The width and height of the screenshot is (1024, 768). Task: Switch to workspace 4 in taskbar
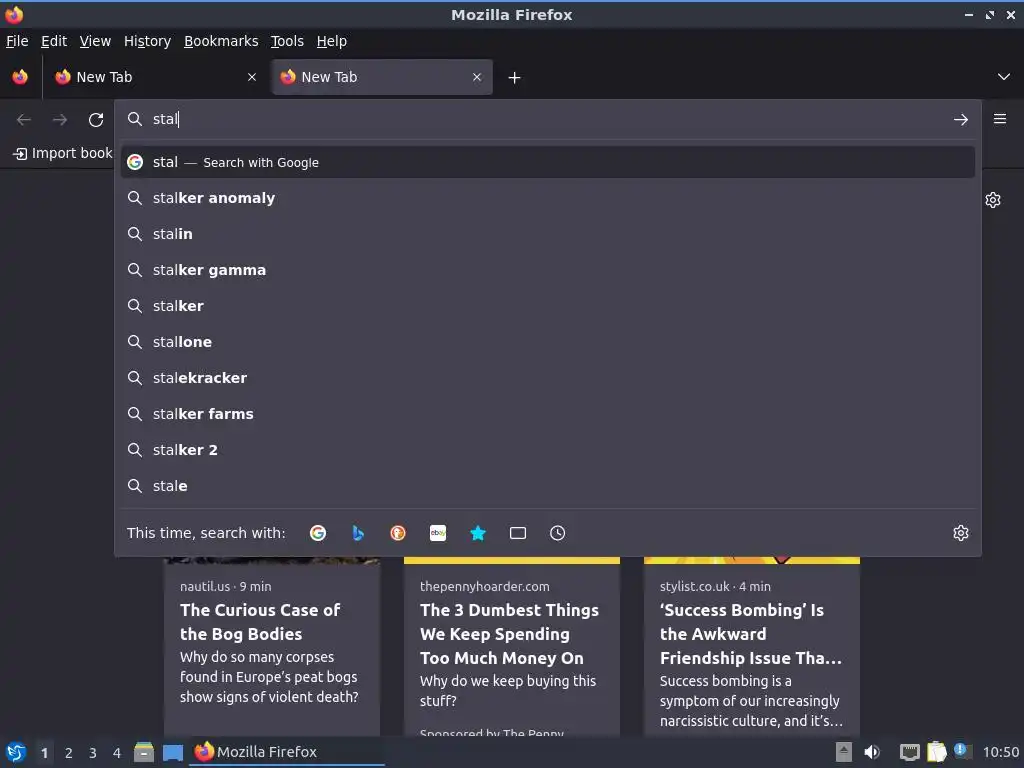pyautogui.click(x=117, y=753)
